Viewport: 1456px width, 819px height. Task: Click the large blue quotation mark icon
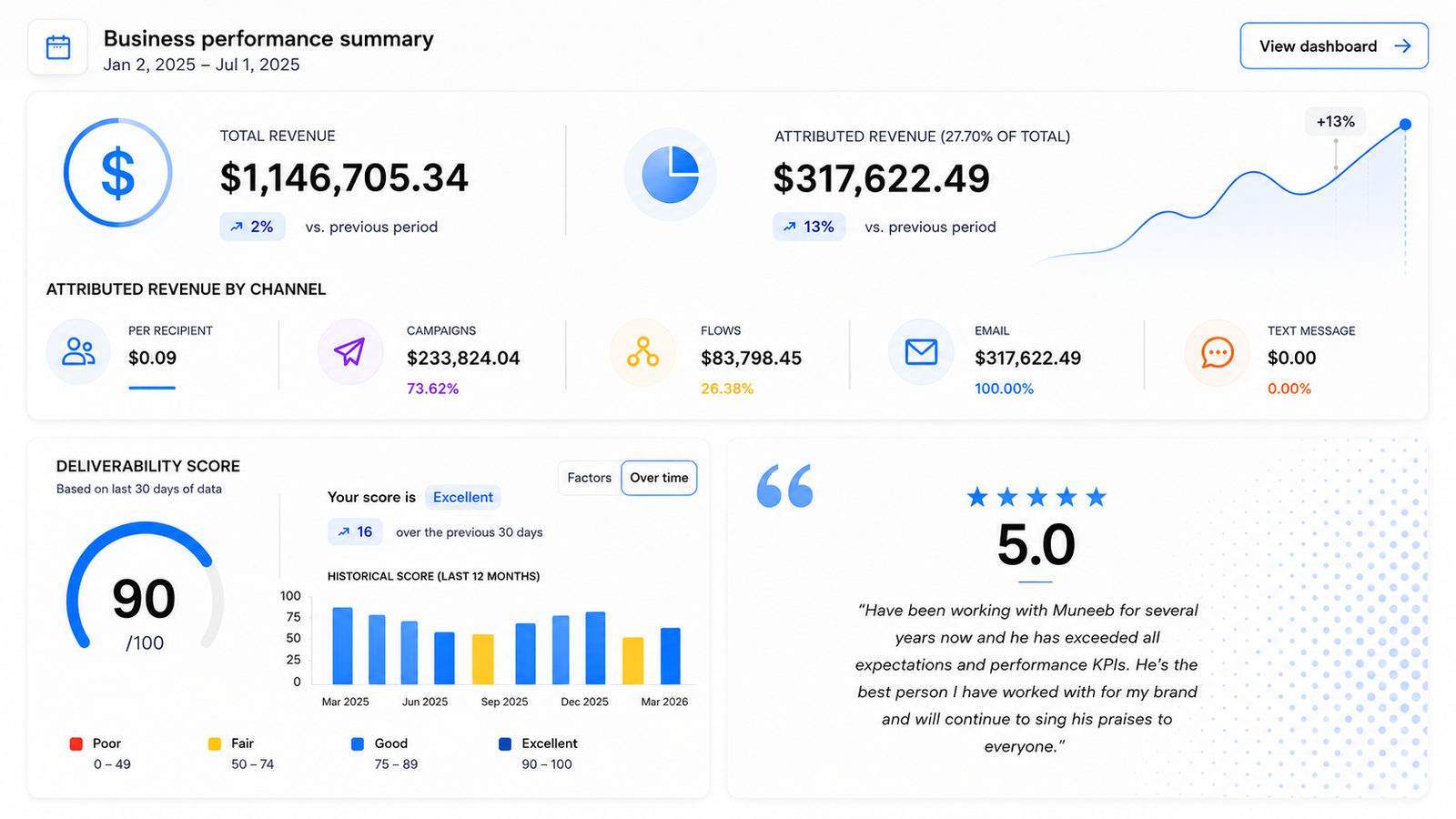[784, 486]
